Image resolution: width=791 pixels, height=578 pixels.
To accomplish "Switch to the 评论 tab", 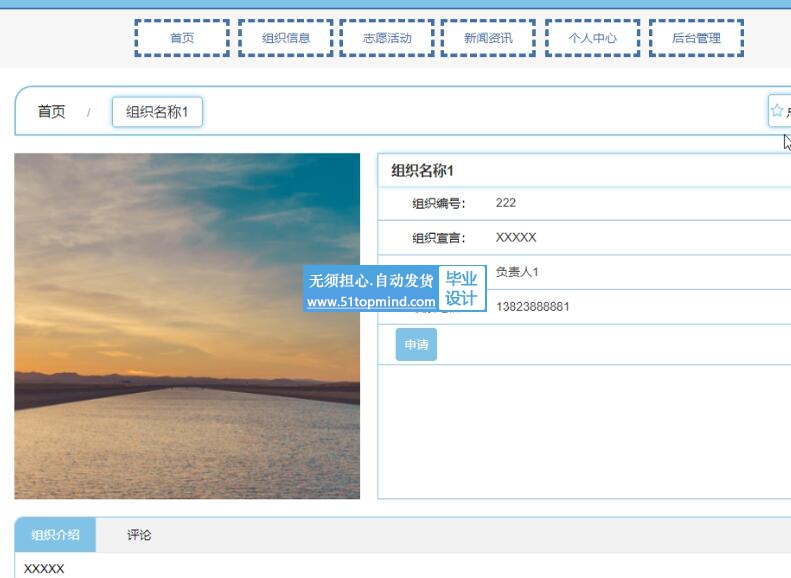I will 139,535.
